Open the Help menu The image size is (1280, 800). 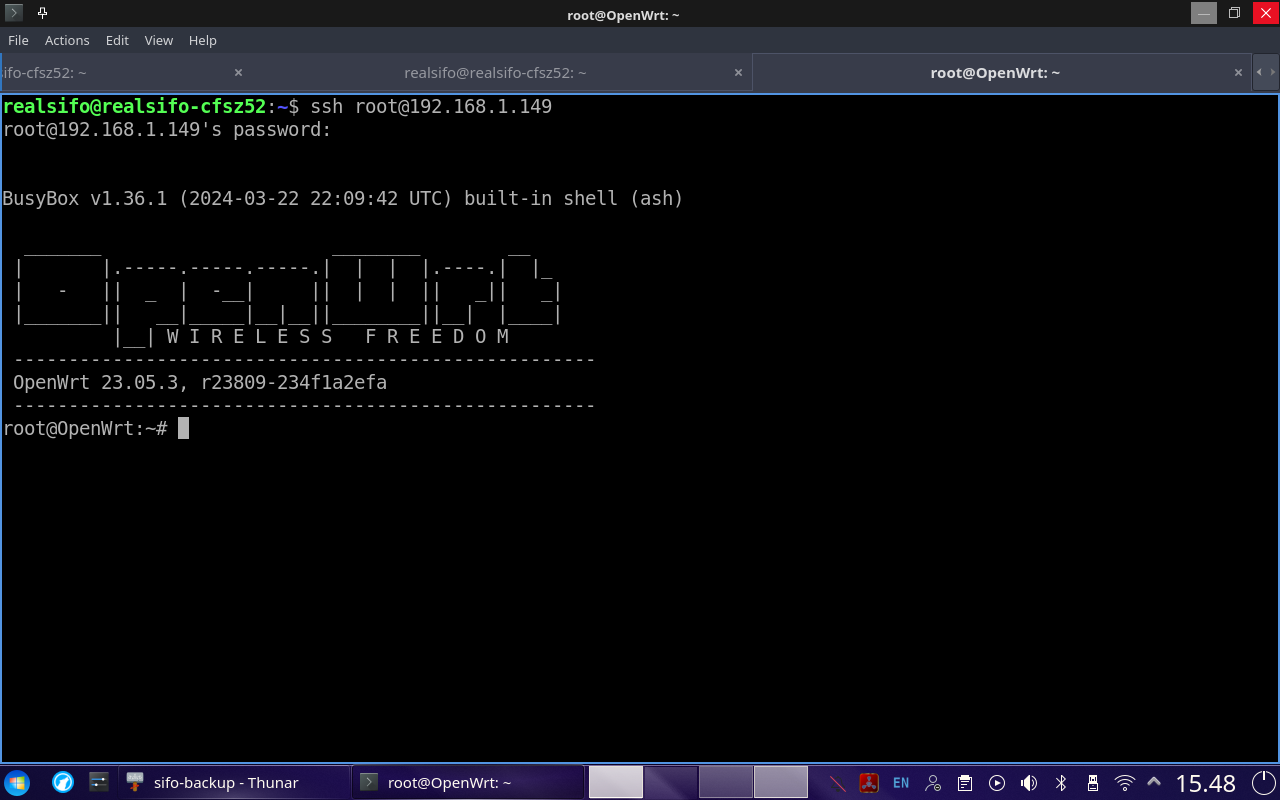(203, 40)
